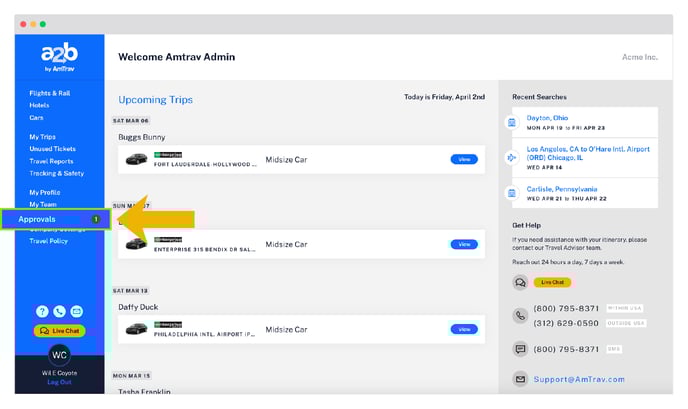Click envelope icon next to Support@AmTrav.com

pos(520,379)
